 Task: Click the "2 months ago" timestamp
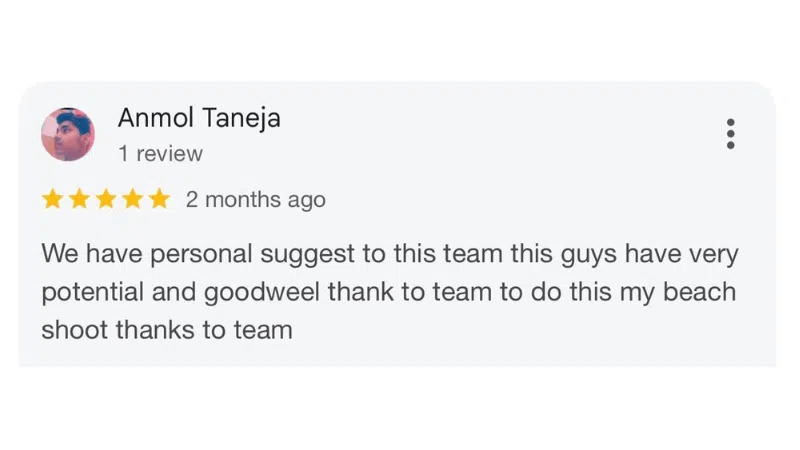tap(256, 200)
